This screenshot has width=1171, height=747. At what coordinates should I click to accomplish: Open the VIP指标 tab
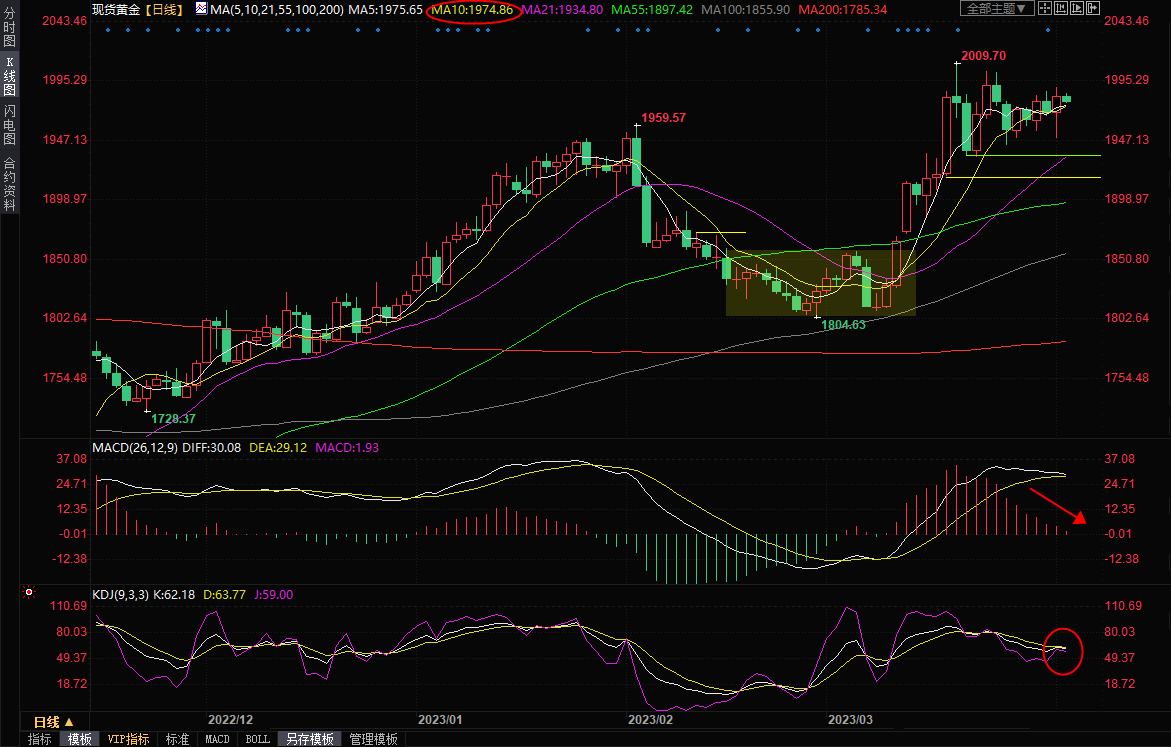coord(128,739)
